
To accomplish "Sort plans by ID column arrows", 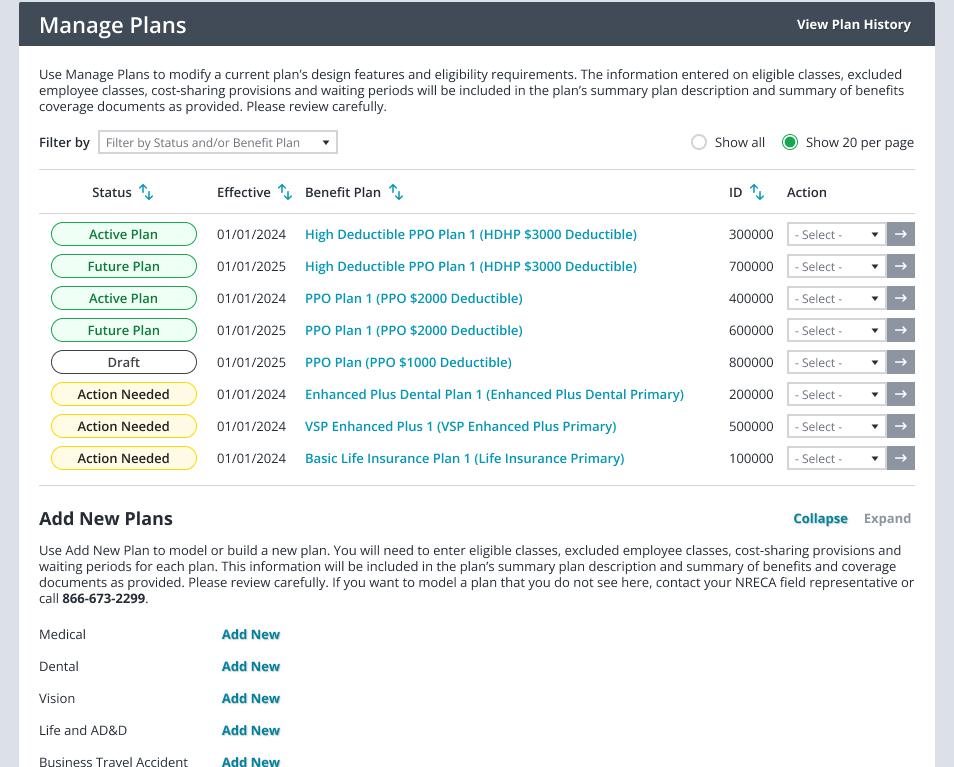I will pos(756,192).
